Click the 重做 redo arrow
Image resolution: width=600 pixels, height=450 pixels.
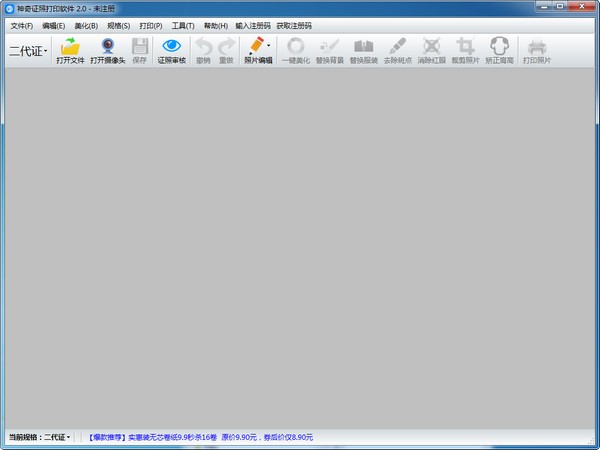point(226,47)
